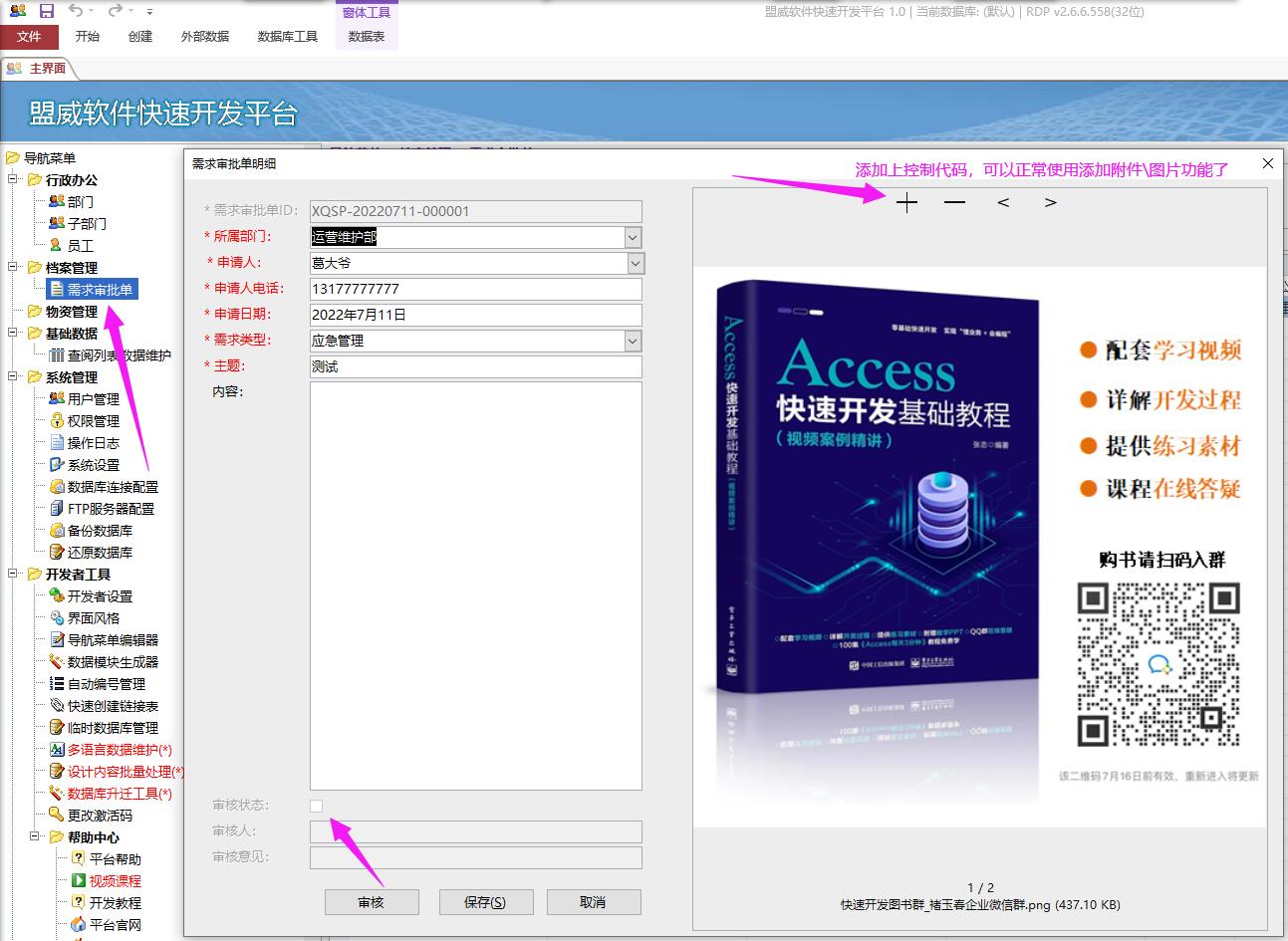Show next attachment with right arrow

tap(1050, 203)
